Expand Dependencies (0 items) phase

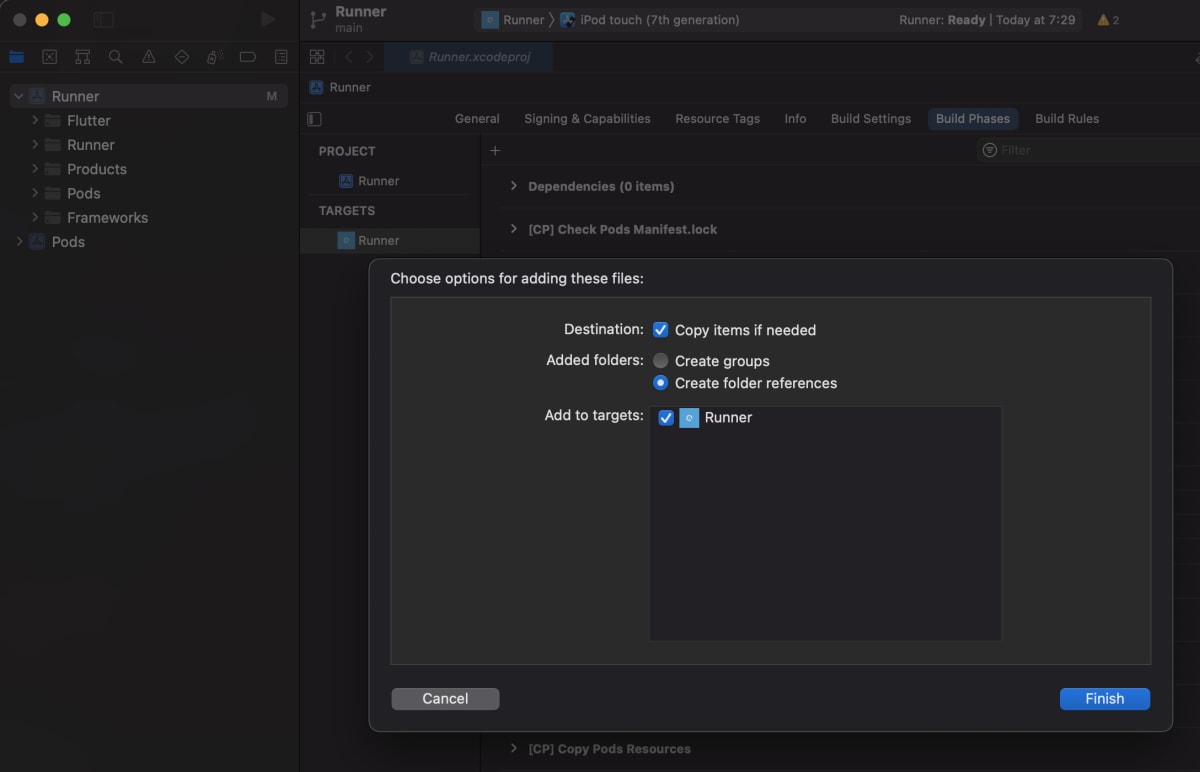[x=514, y=186]
